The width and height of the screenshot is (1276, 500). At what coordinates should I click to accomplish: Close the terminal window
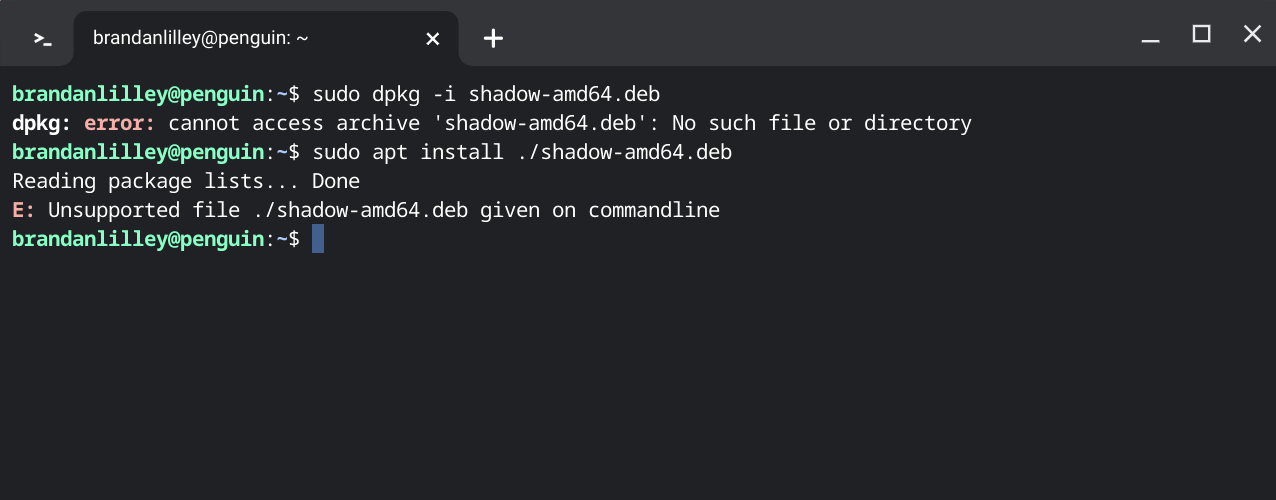click(1252, 34)
